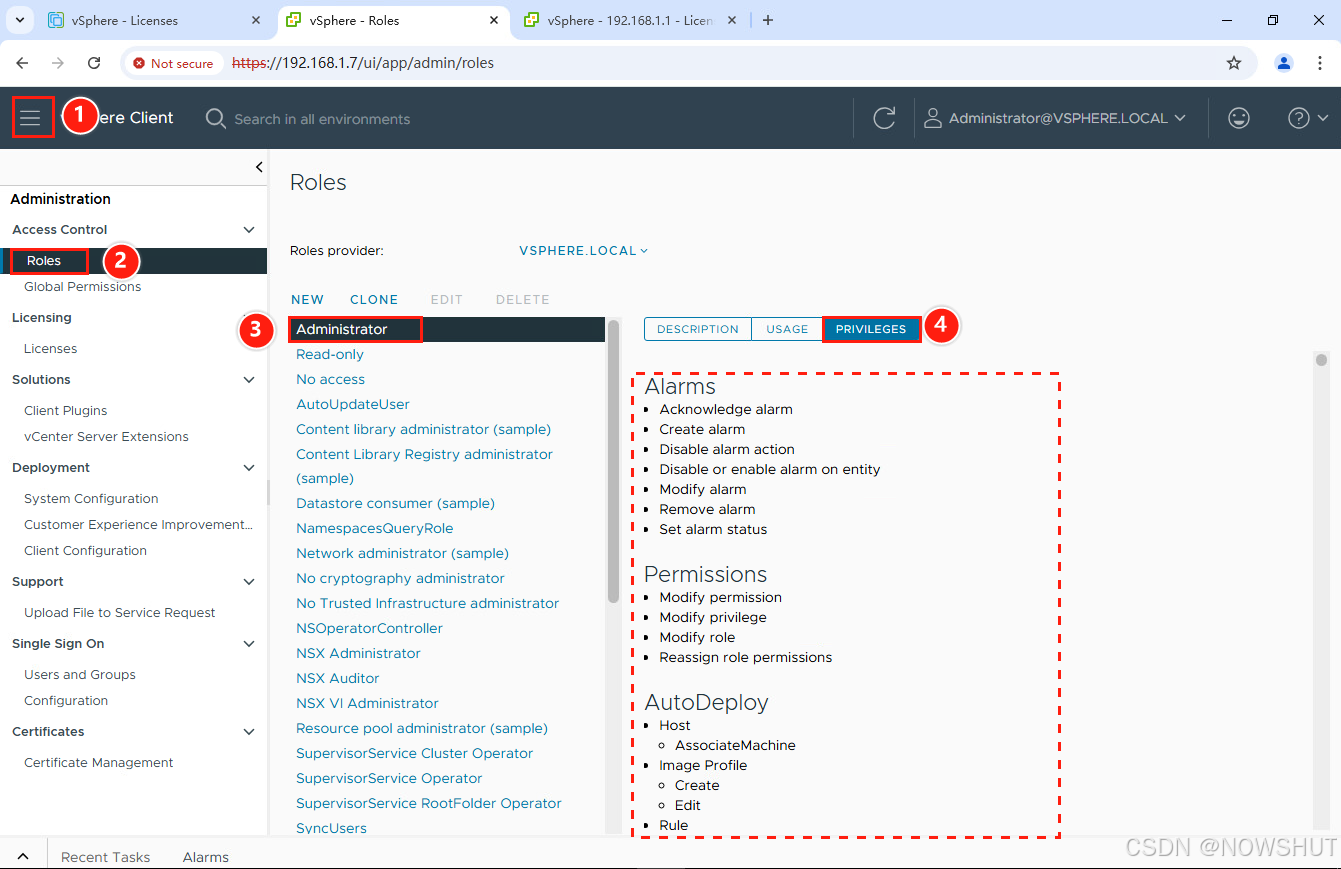Image resolution: width=1341 pixels, height=869 pixels.
Task: Open the browser three-dot menu
Action: click(x=1321, y=63)
